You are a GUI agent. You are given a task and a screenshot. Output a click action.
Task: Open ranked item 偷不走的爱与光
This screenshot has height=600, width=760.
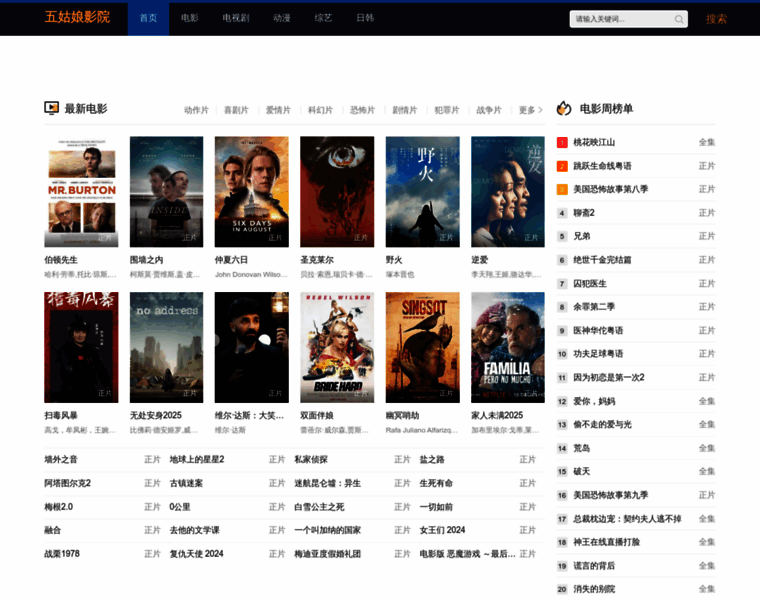click(602, 425)
